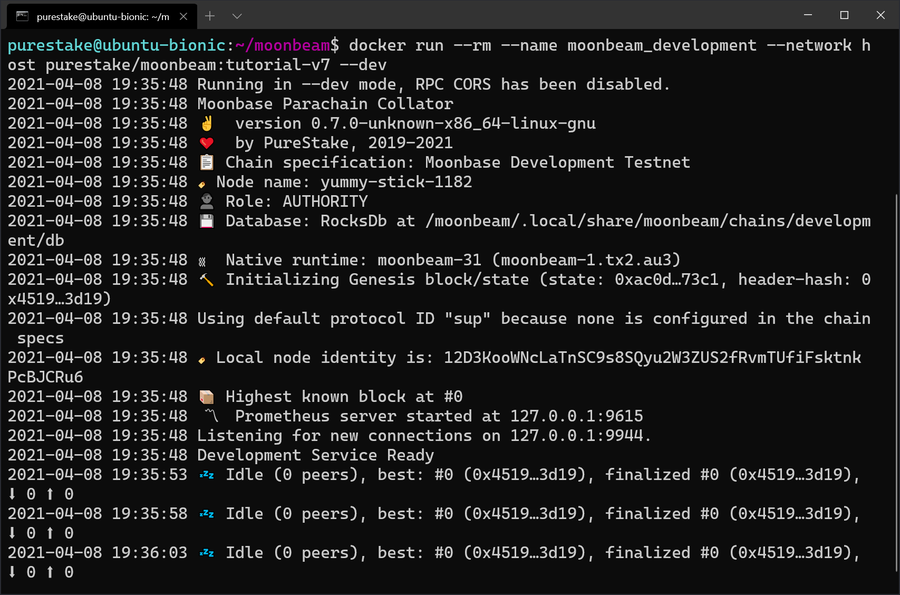Click the person emoji before Role

[207, 201]
